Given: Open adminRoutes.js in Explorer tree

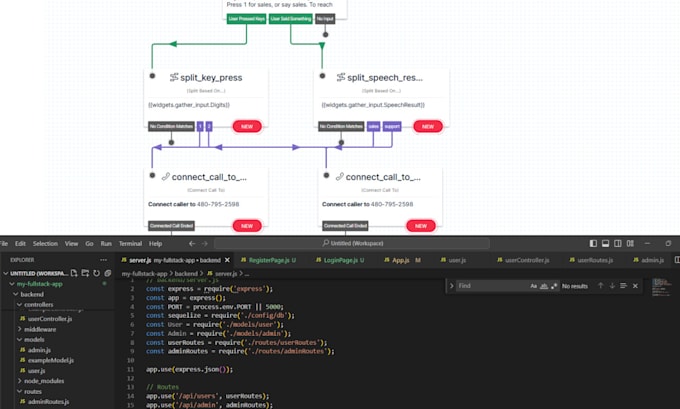Looking at the screenshot, I should 48,402.
